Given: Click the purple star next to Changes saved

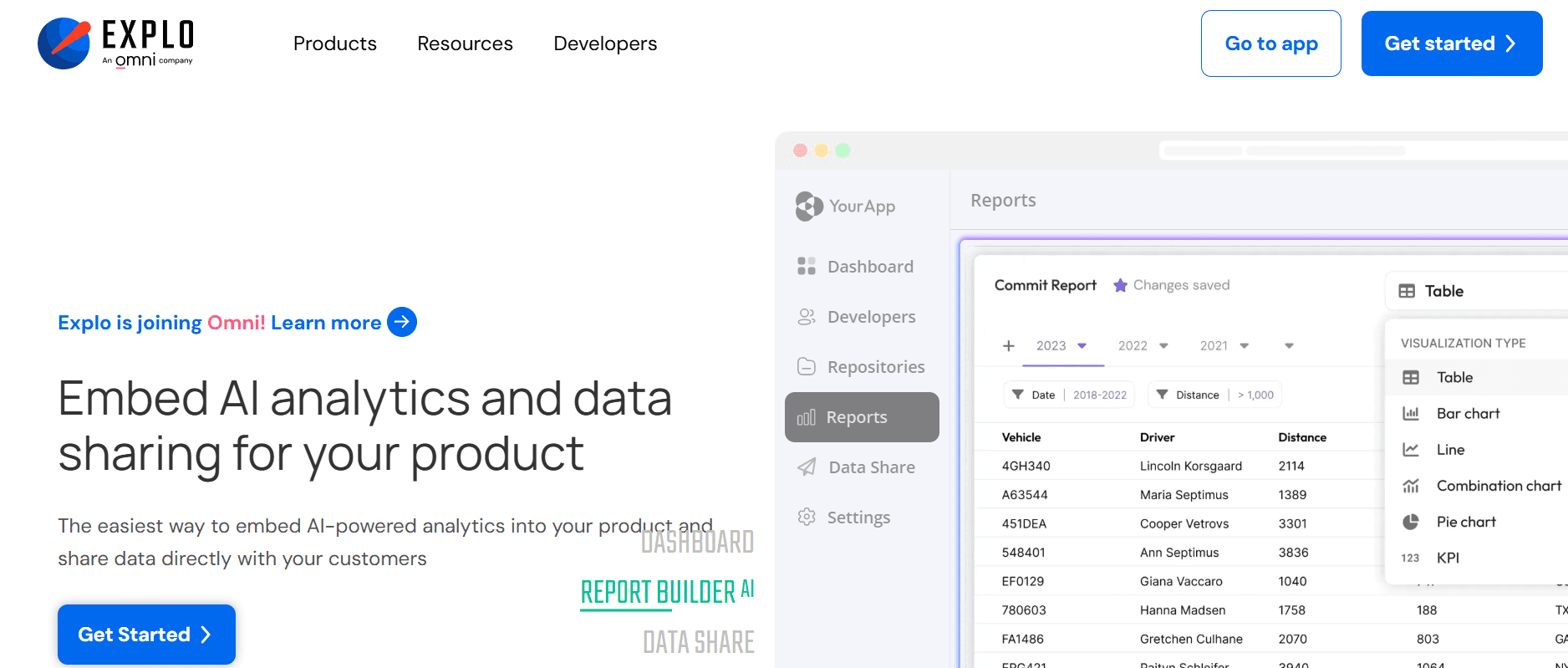Looking at the screenshot, I should click(x=1120, y=285).
